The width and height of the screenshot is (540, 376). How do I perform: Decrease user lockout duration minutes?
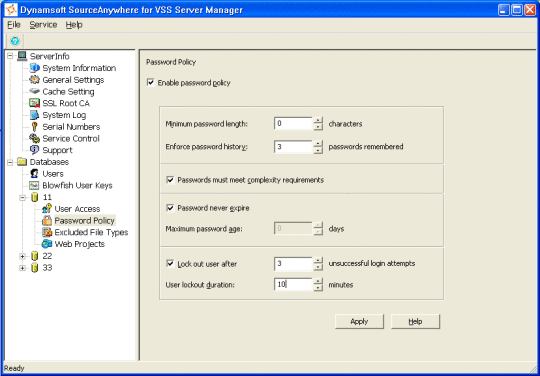(318, 288)
